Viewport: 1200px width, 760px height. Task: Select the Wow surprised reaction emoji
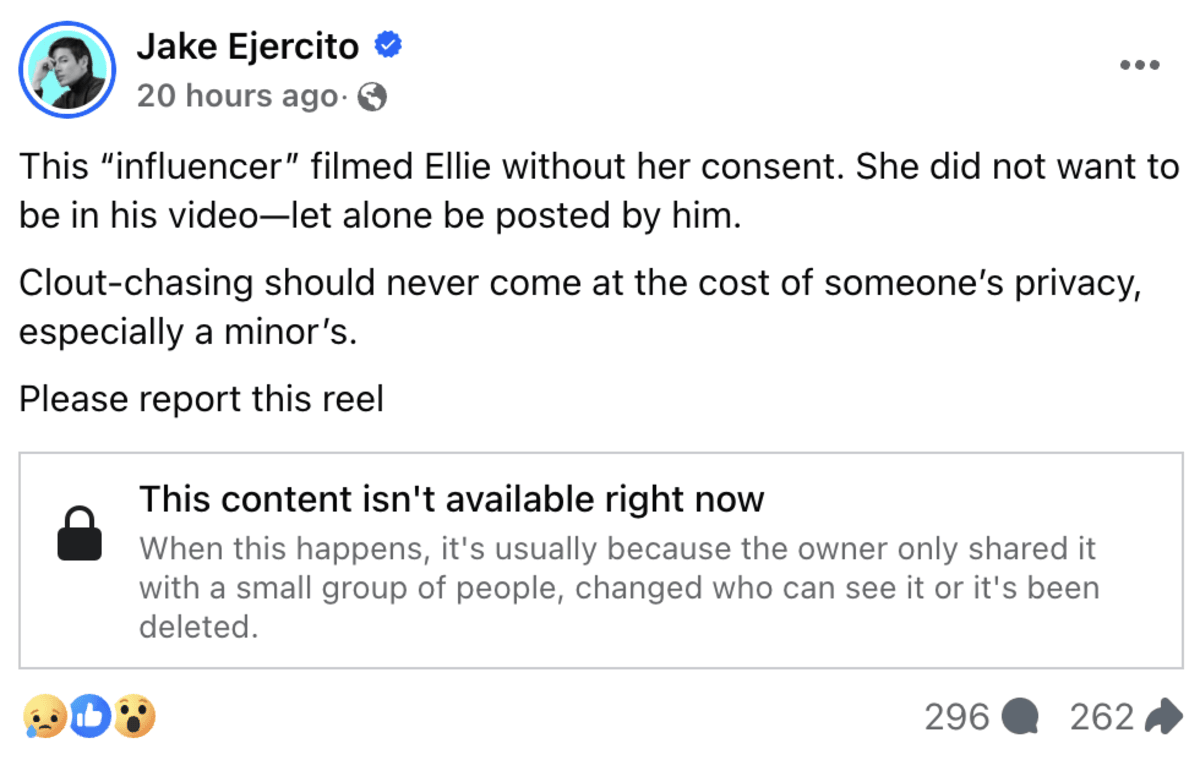[x=134, y=716]
